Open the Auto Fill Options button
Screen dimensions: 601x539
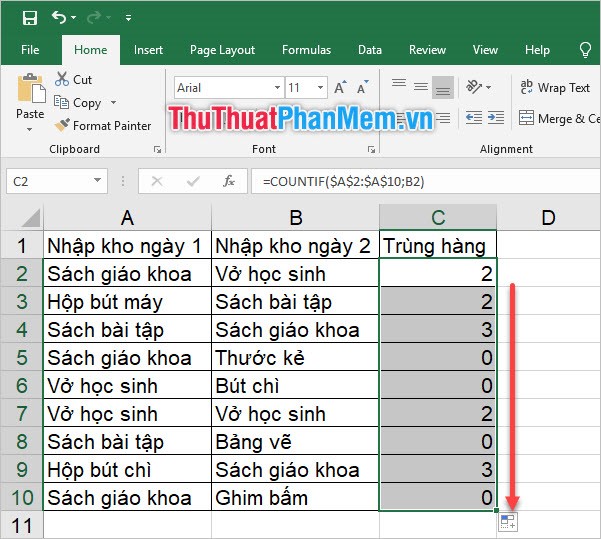[507, 522]
